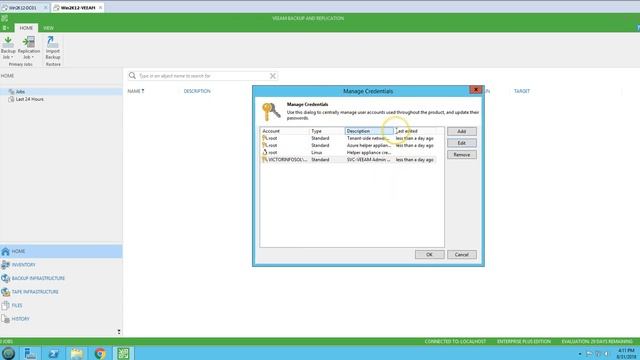Click the SVC-VEEAM Admin description cell
The height and width of the screenshot is (360, 640).
tap(369, 160)
